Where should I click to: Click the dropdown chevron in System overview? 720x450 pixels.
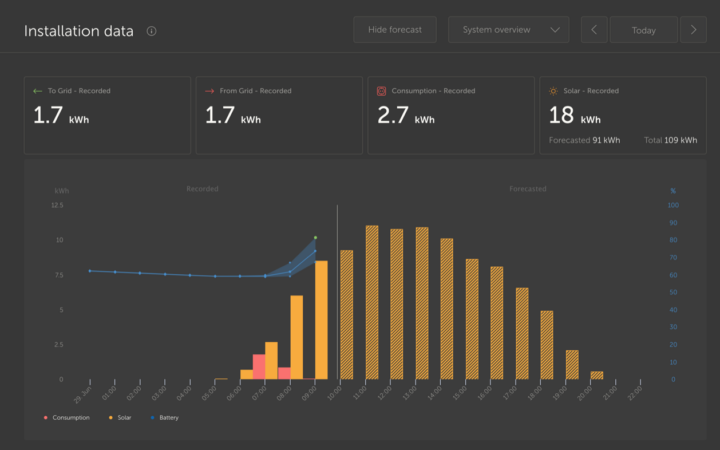[x=555, y=30]
